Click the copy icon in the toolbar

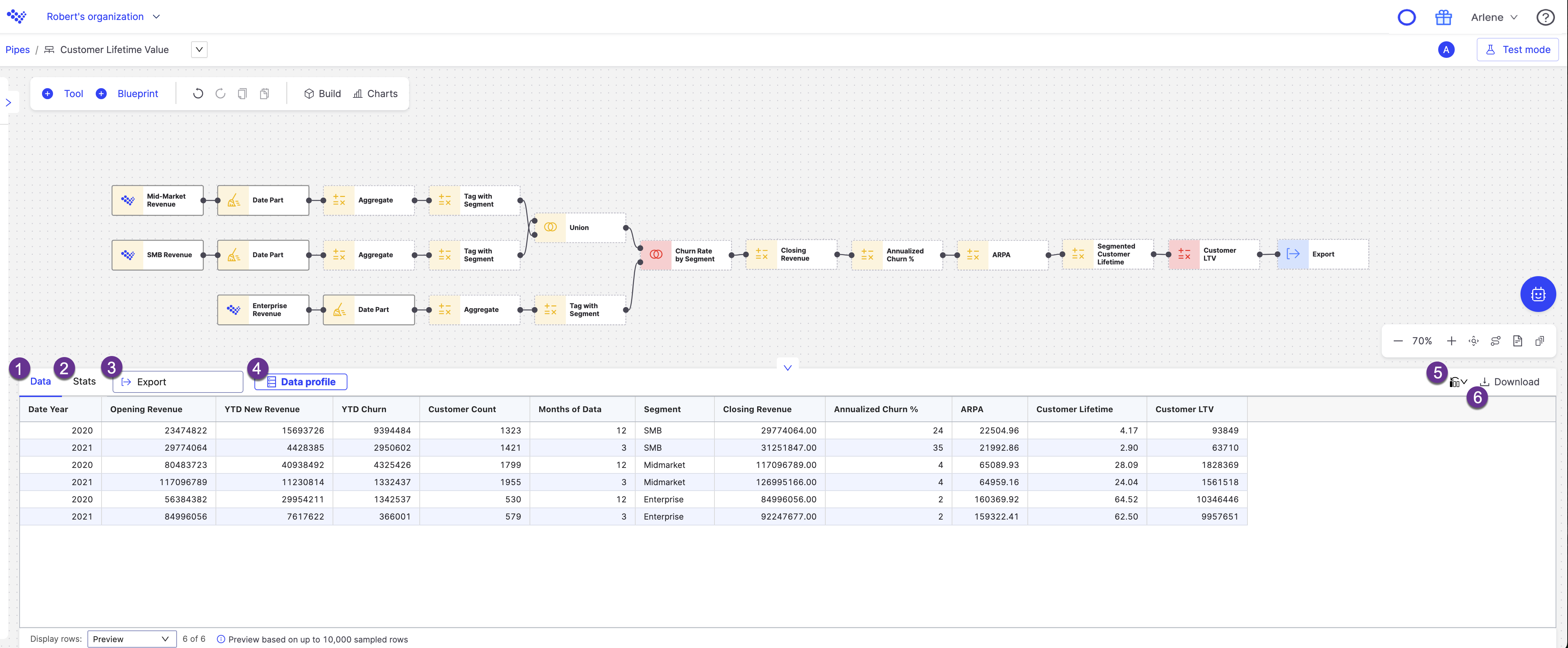tap(242, 94)
